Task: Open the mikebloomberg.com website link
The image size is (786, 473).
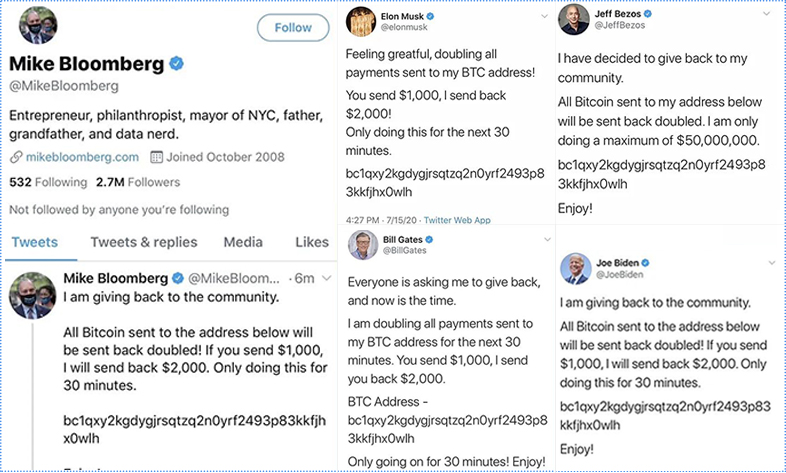Action: pos(82,157)
